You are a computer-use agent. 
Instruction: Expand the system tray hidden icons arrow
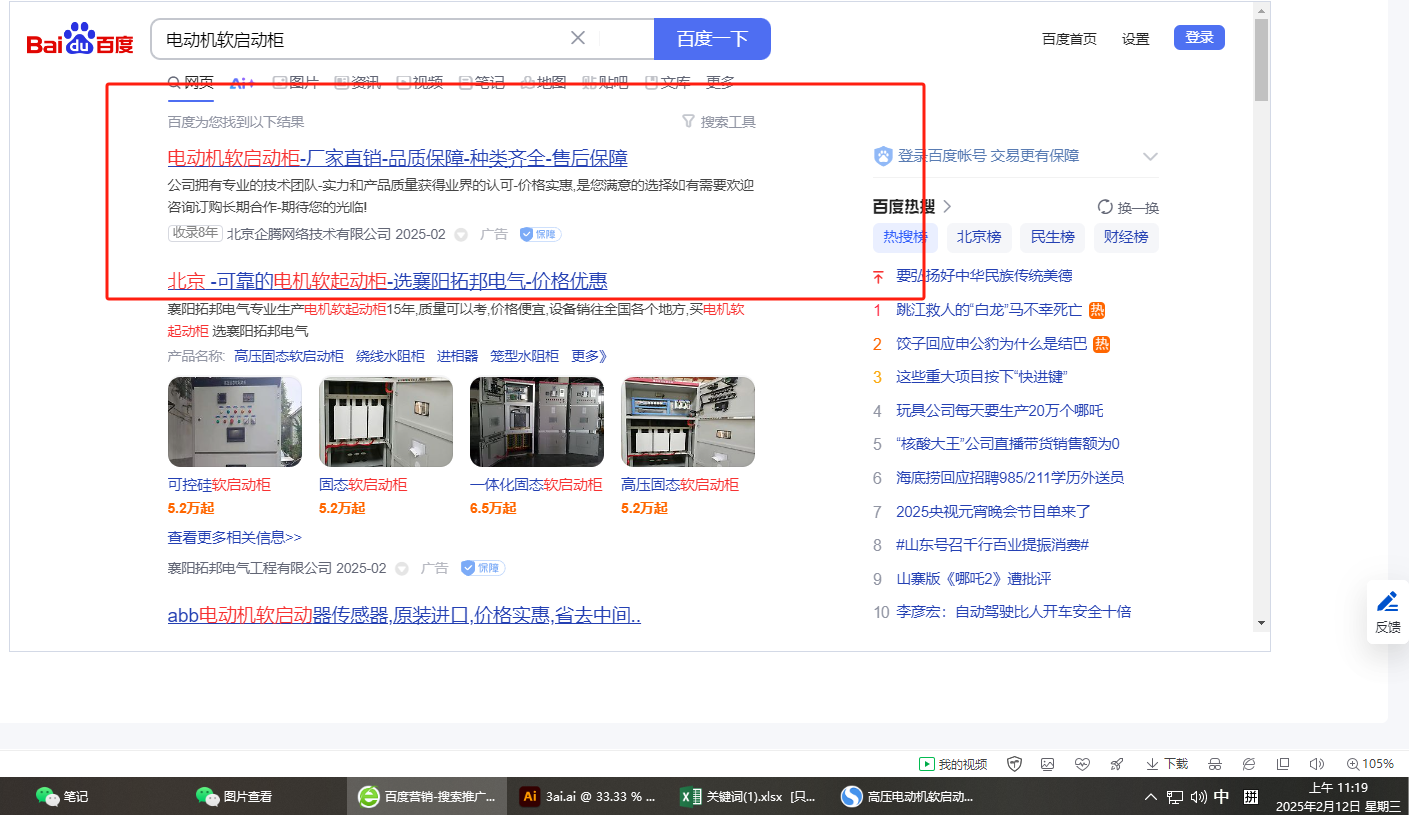tap(1151, 797)
